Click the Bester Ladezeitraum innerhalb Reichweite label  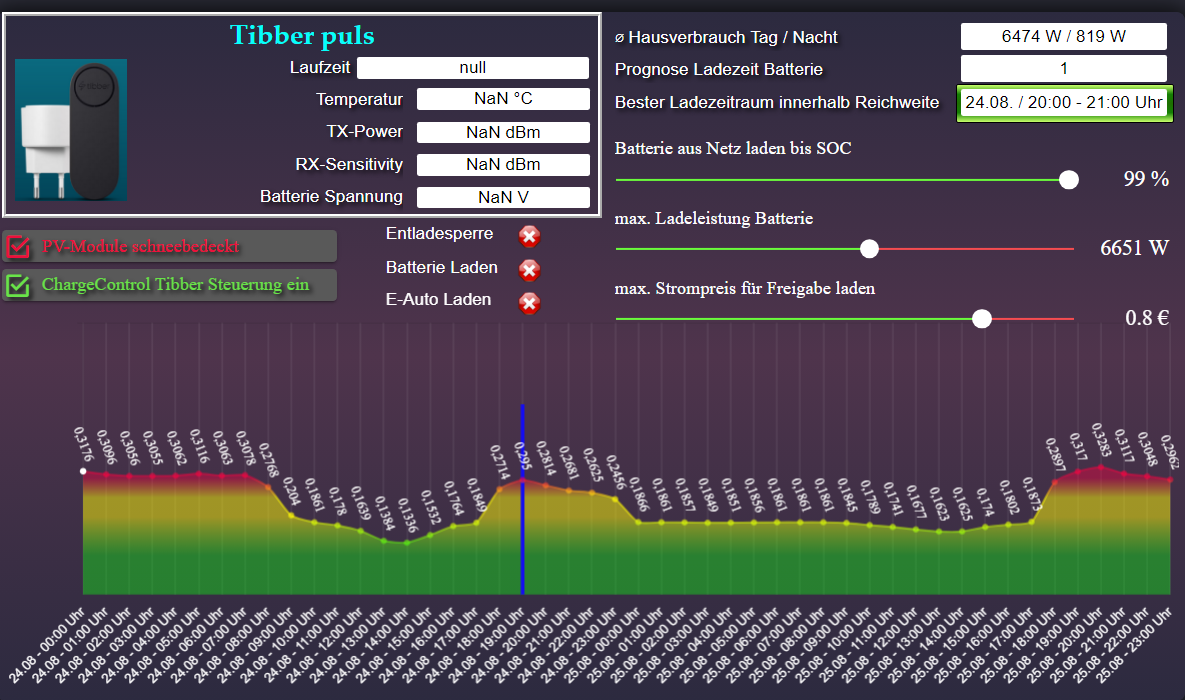(777, 103)
